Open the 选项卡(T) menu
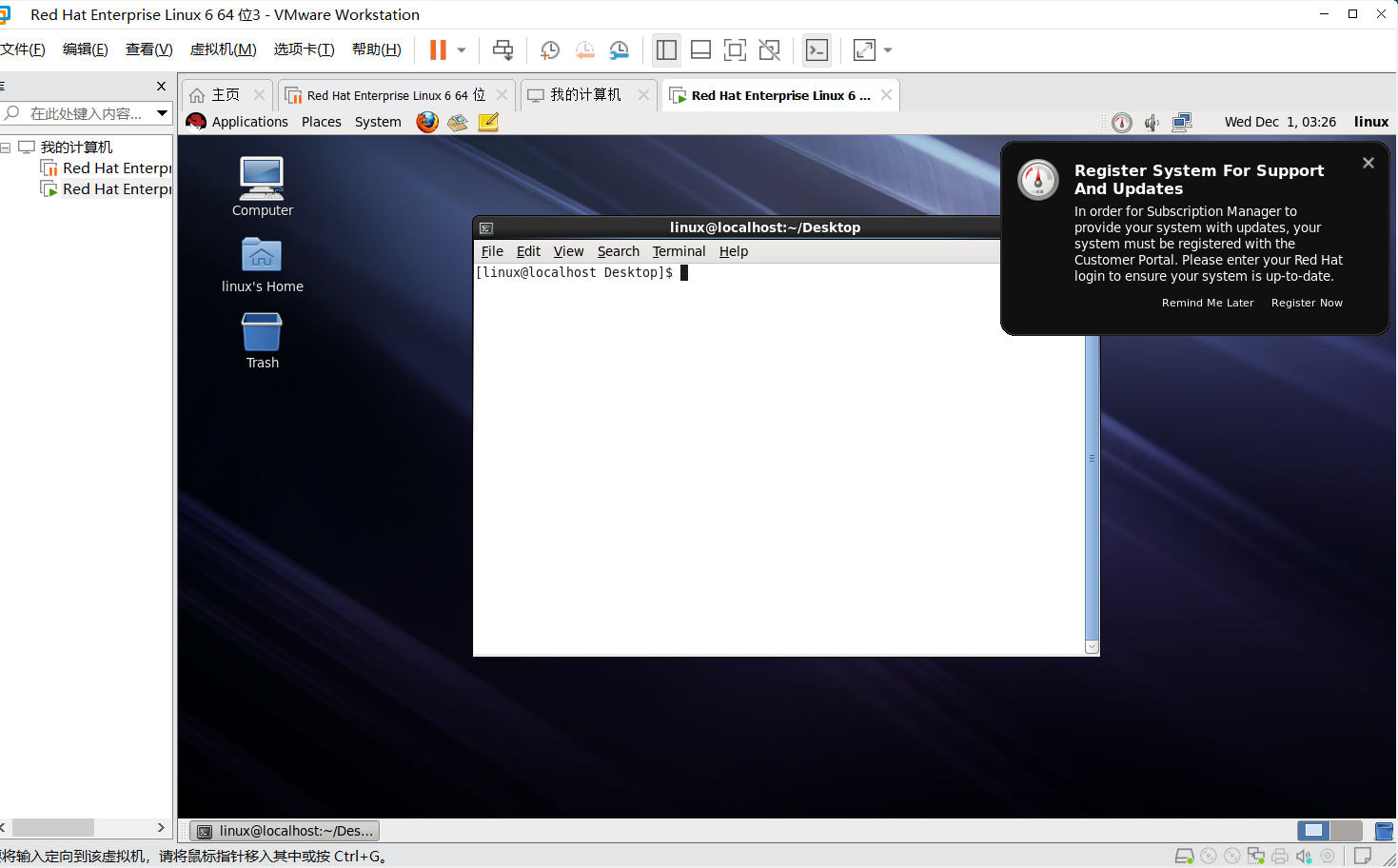The image size is (1398, 868). [x=305, y=49]
